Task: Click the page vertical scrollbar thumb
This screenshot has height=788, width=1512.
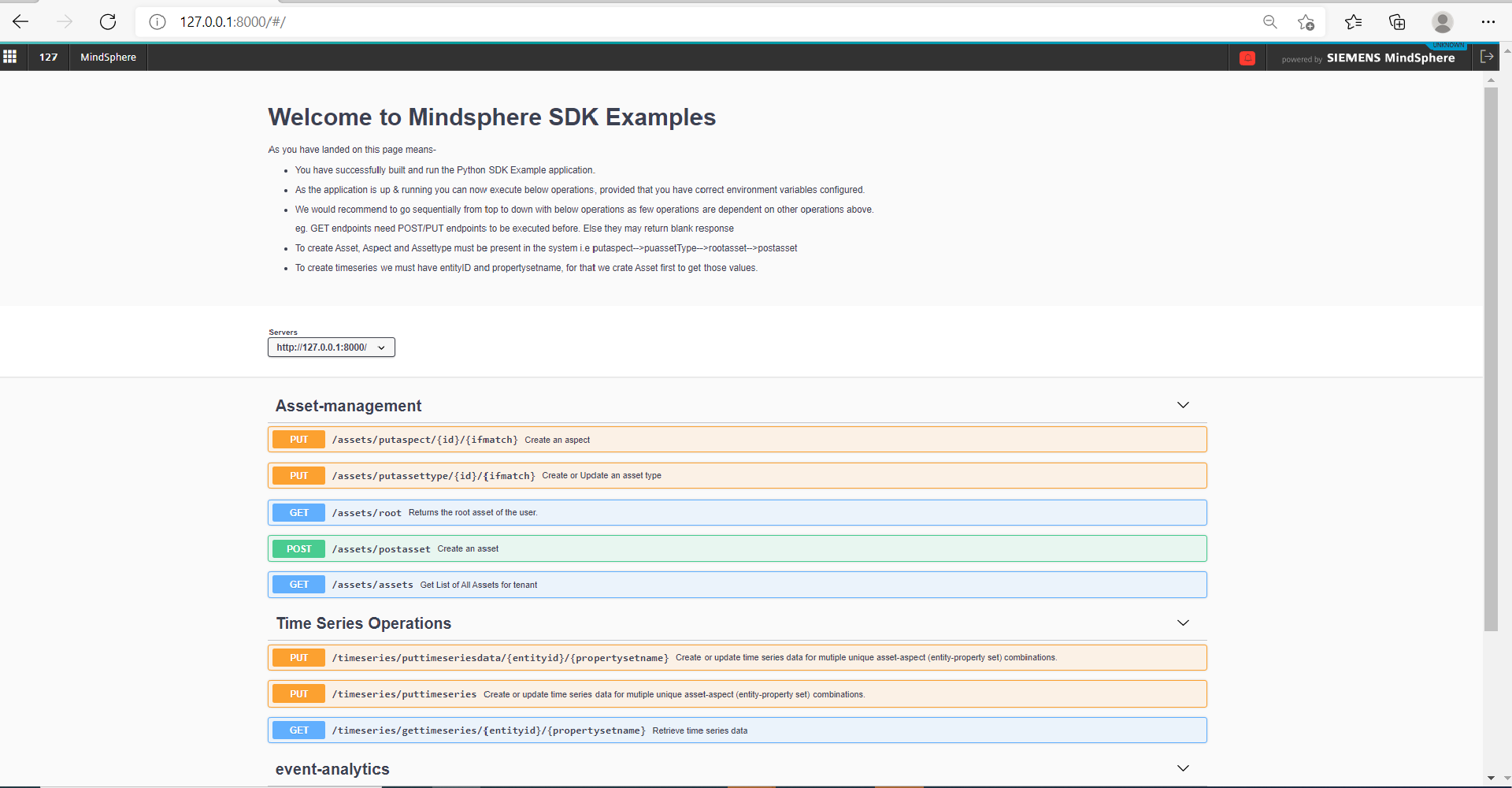Action: point(1491,359)
